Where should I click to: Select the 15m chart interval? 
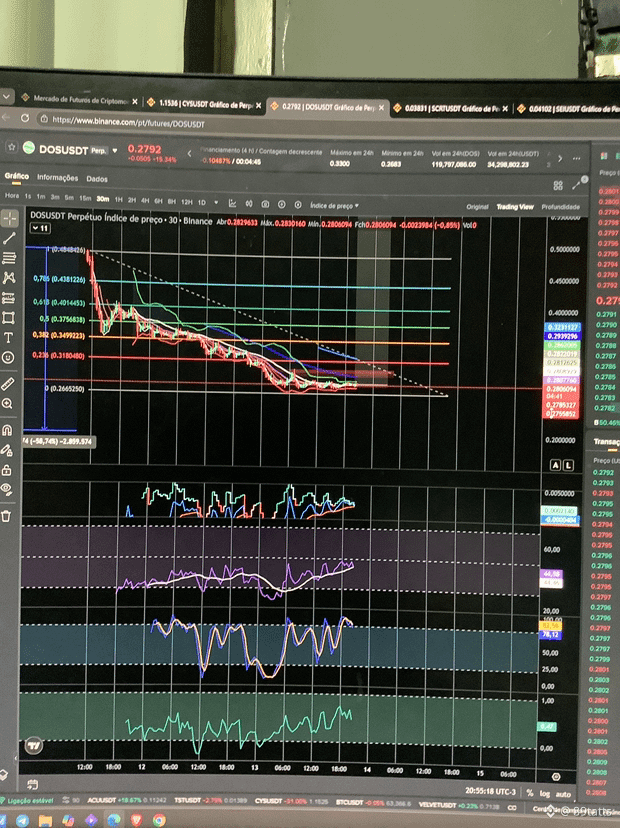pos(85,198)
